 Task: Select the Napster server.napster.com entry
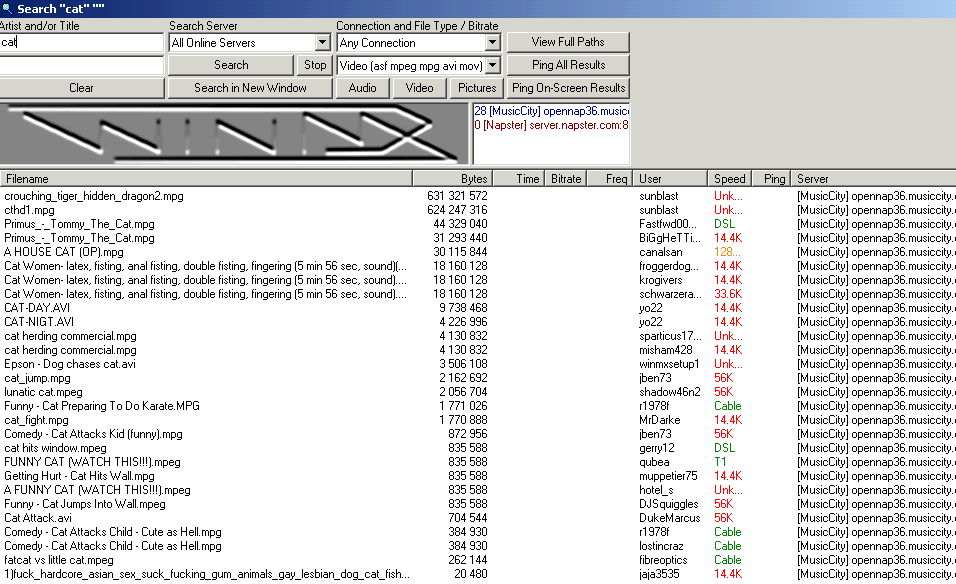tap(551, 125)
